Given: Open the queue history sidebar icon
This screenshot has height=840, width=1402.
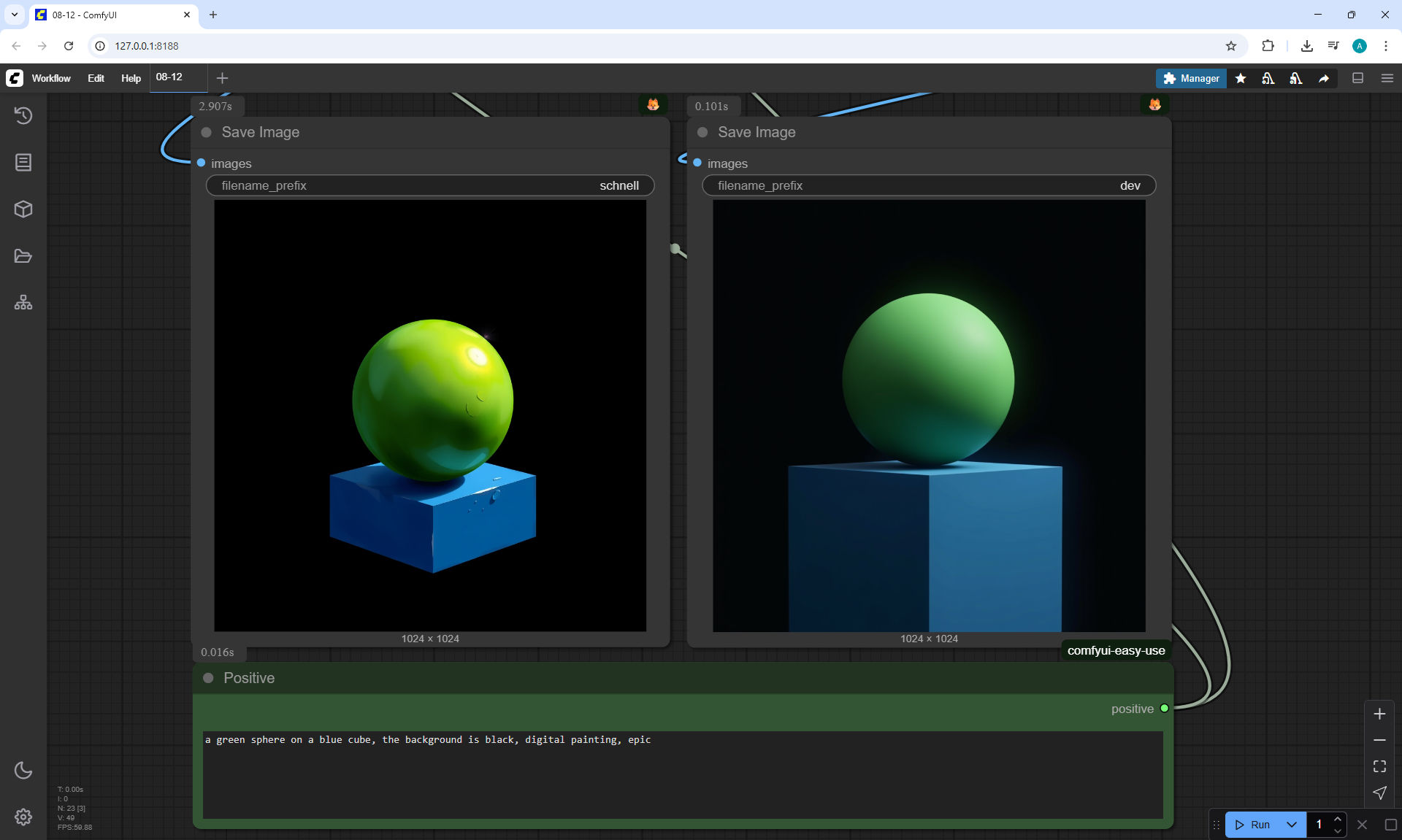Looking at the screenshot, I should (x=23, y=115).
